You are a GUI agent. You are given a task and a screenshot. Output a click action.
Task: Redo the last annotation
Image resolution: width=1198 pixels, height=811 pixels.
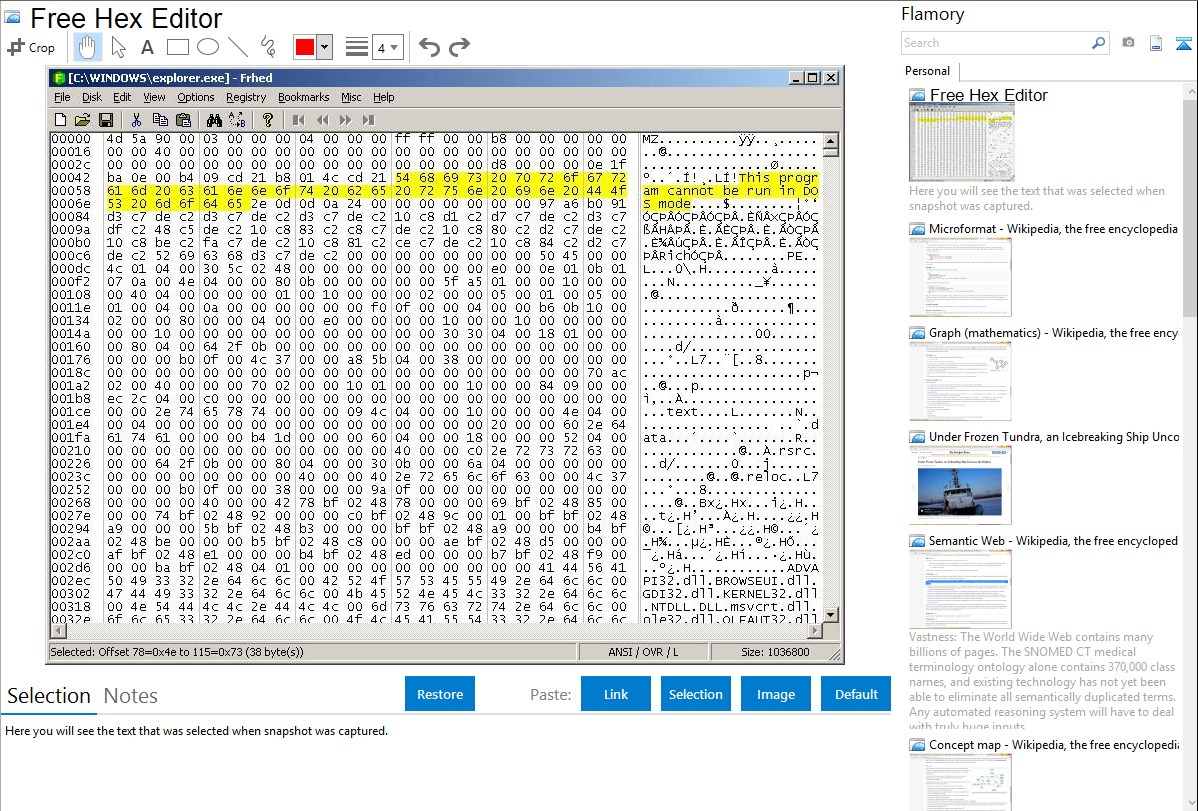pyautogui.click(x=459, y=47)
